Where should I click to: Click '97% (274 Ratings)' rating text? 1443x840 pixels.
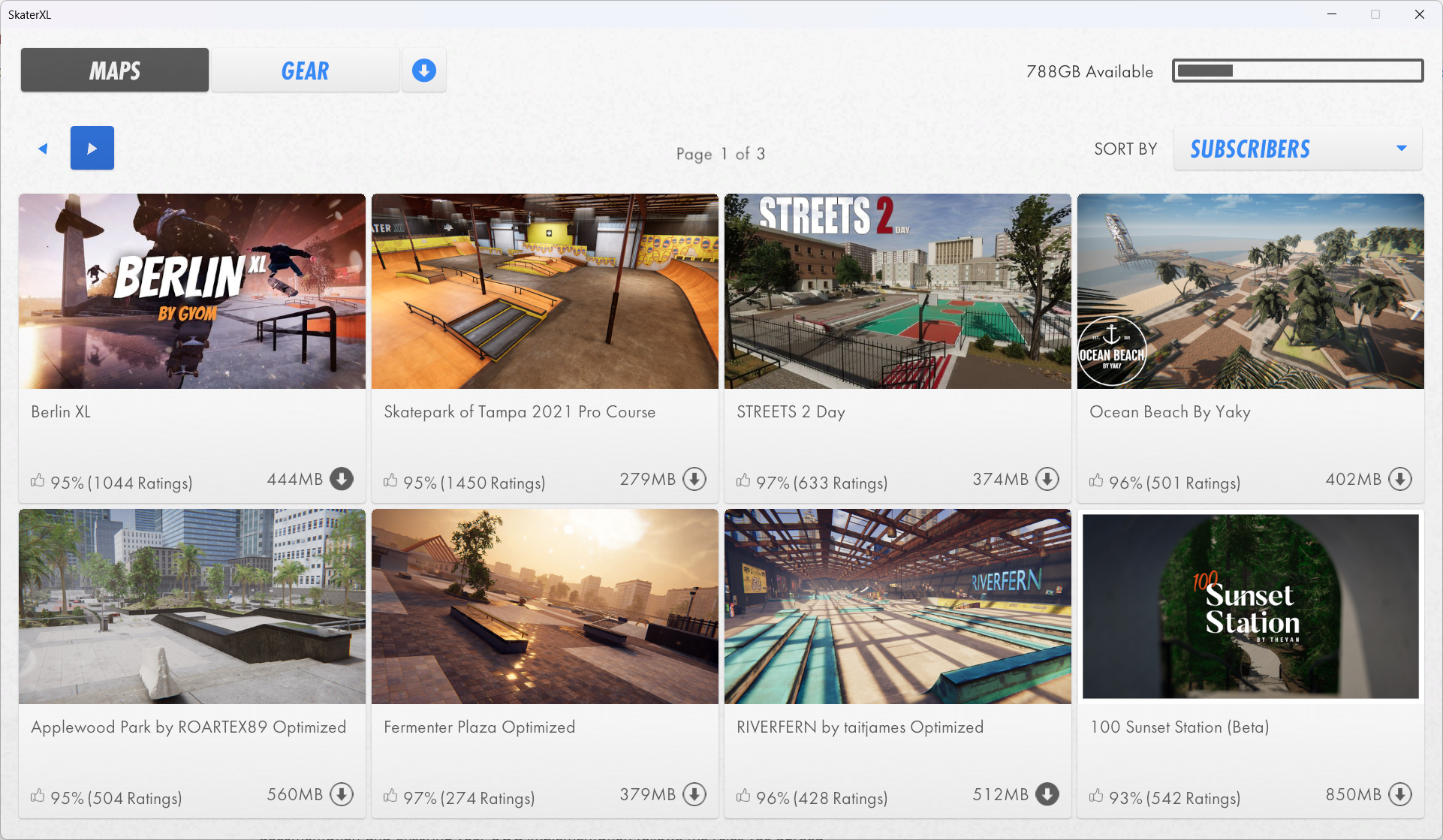[469, 798]
